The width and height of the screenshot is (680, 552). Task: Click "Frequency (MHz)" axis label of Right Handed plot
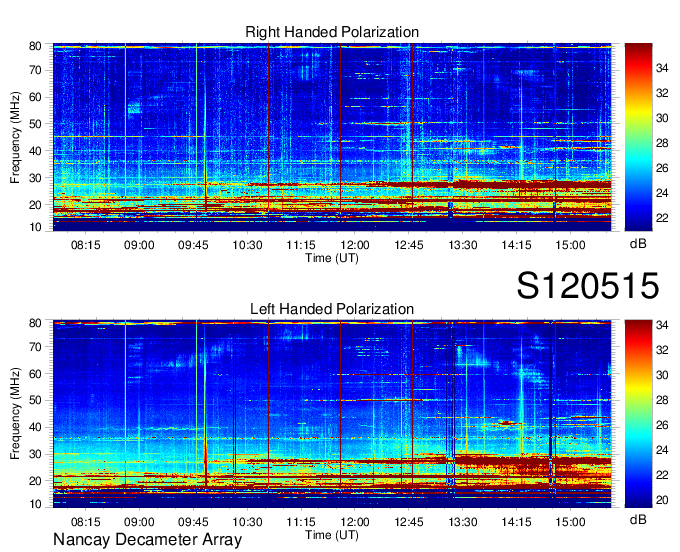pyautogui.click(x=15, y=137)
